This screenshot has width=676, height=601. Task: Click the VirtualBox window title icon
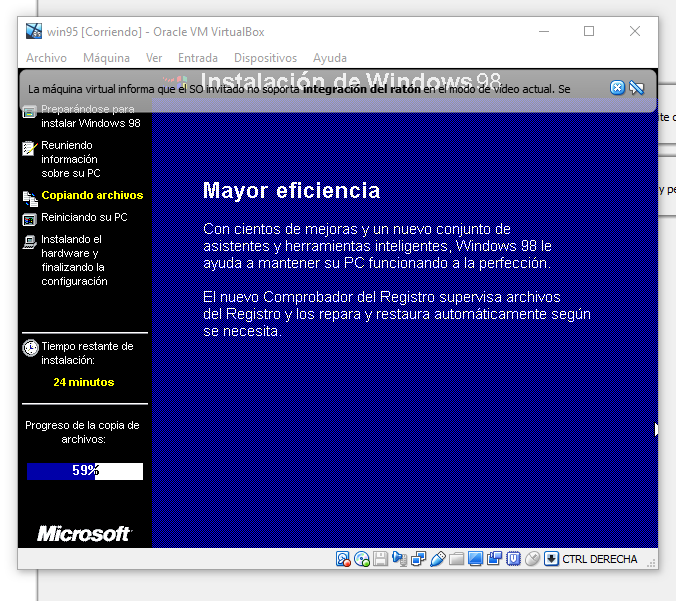(x=34, y=31)
